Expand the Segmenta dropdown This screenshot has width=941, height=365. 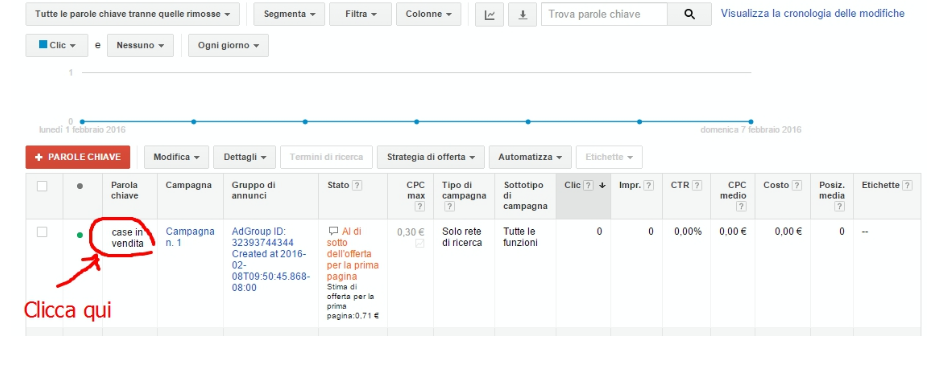[289, 14]
